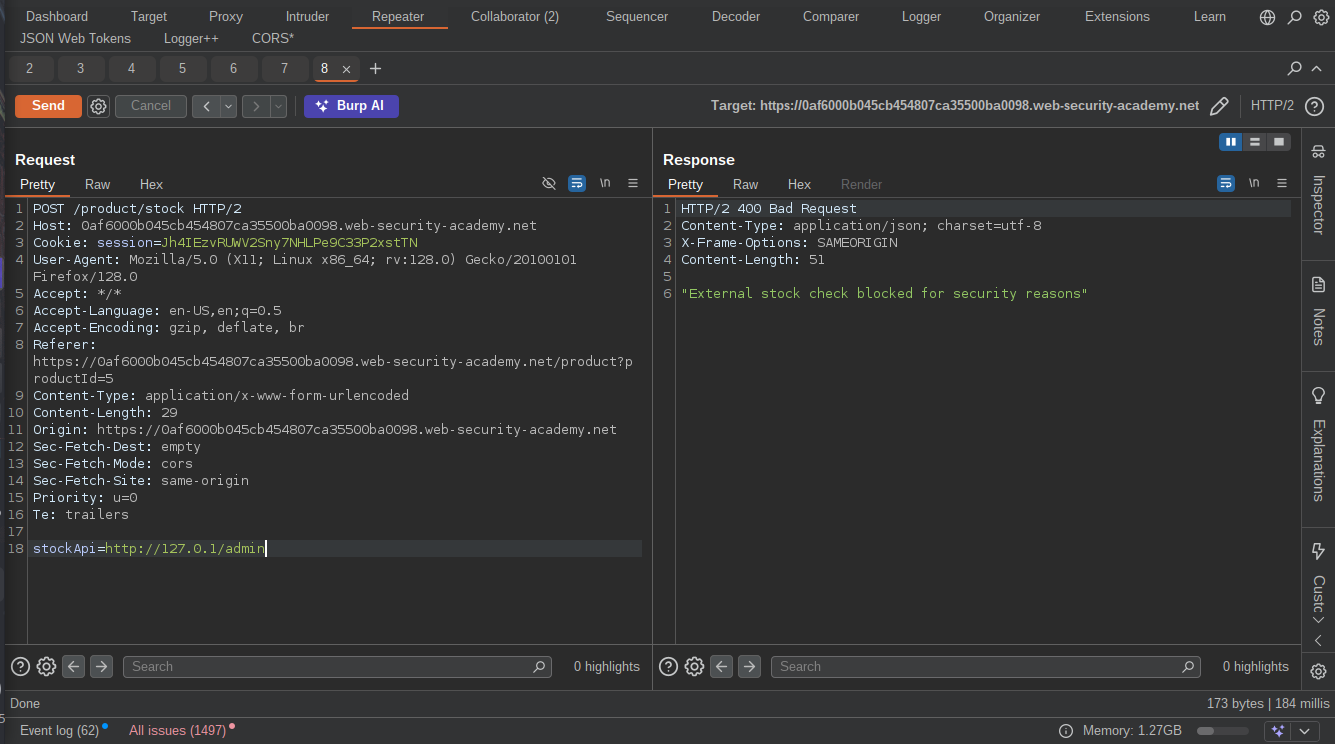Image resolution: width=1335 pixels, height=744 pixels.
Task: Toggle hide non-printable eye icon in Request
Action: 549,184
